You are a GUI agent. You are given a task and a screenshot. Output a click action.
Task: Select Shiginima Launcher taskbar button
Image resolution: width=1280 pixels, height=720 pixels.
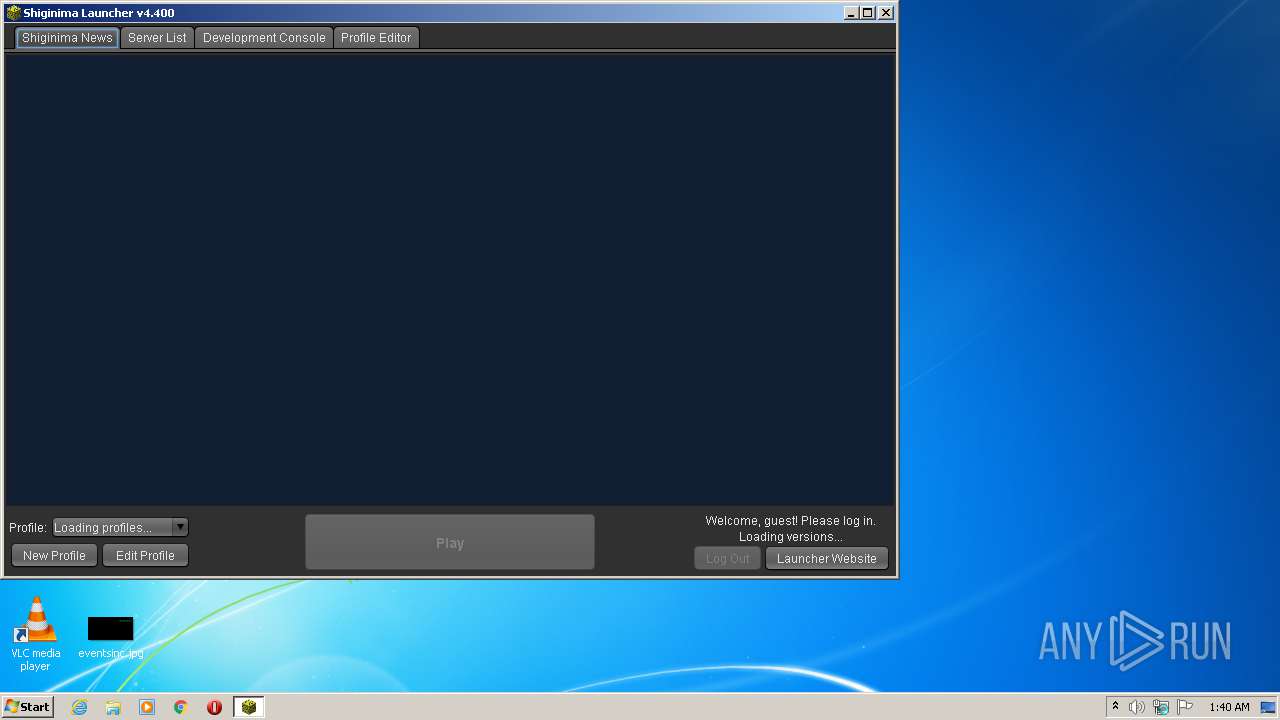[x=249, y=707]
